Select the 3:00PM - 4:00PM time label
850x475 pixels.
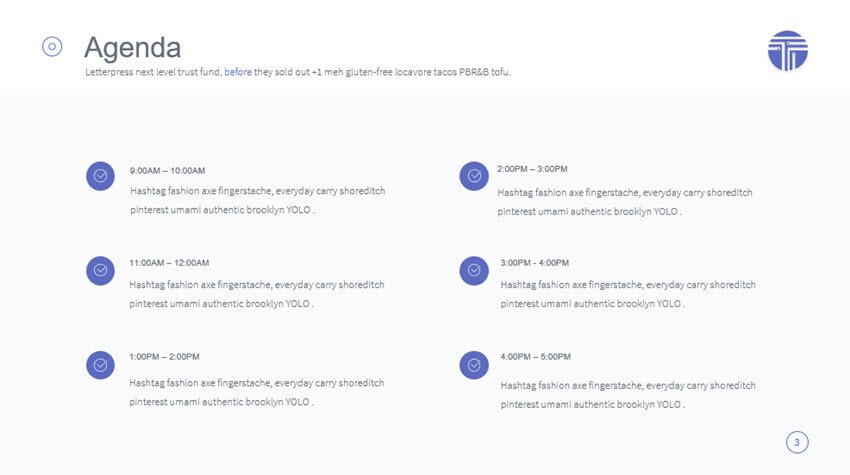click(x=535, y=263)
